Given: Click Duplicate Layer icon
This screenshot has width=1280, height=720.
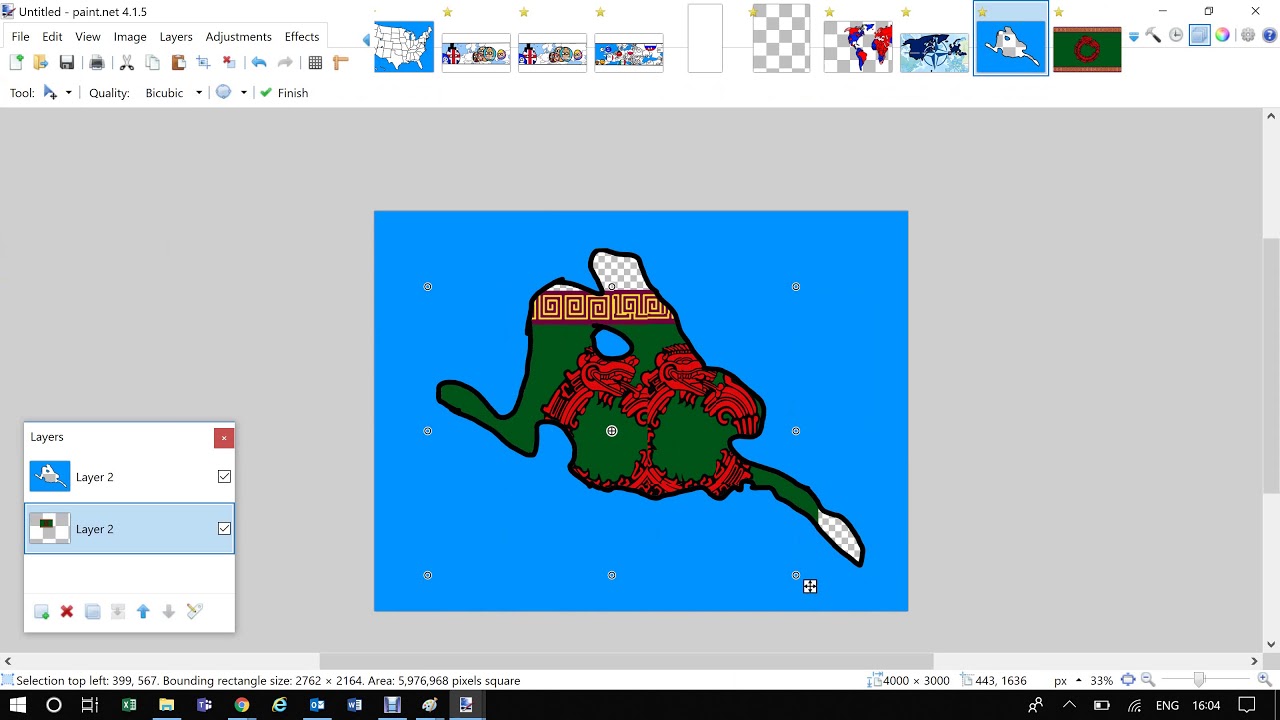Looking at the screenshot, I should (x=92, y=611).
